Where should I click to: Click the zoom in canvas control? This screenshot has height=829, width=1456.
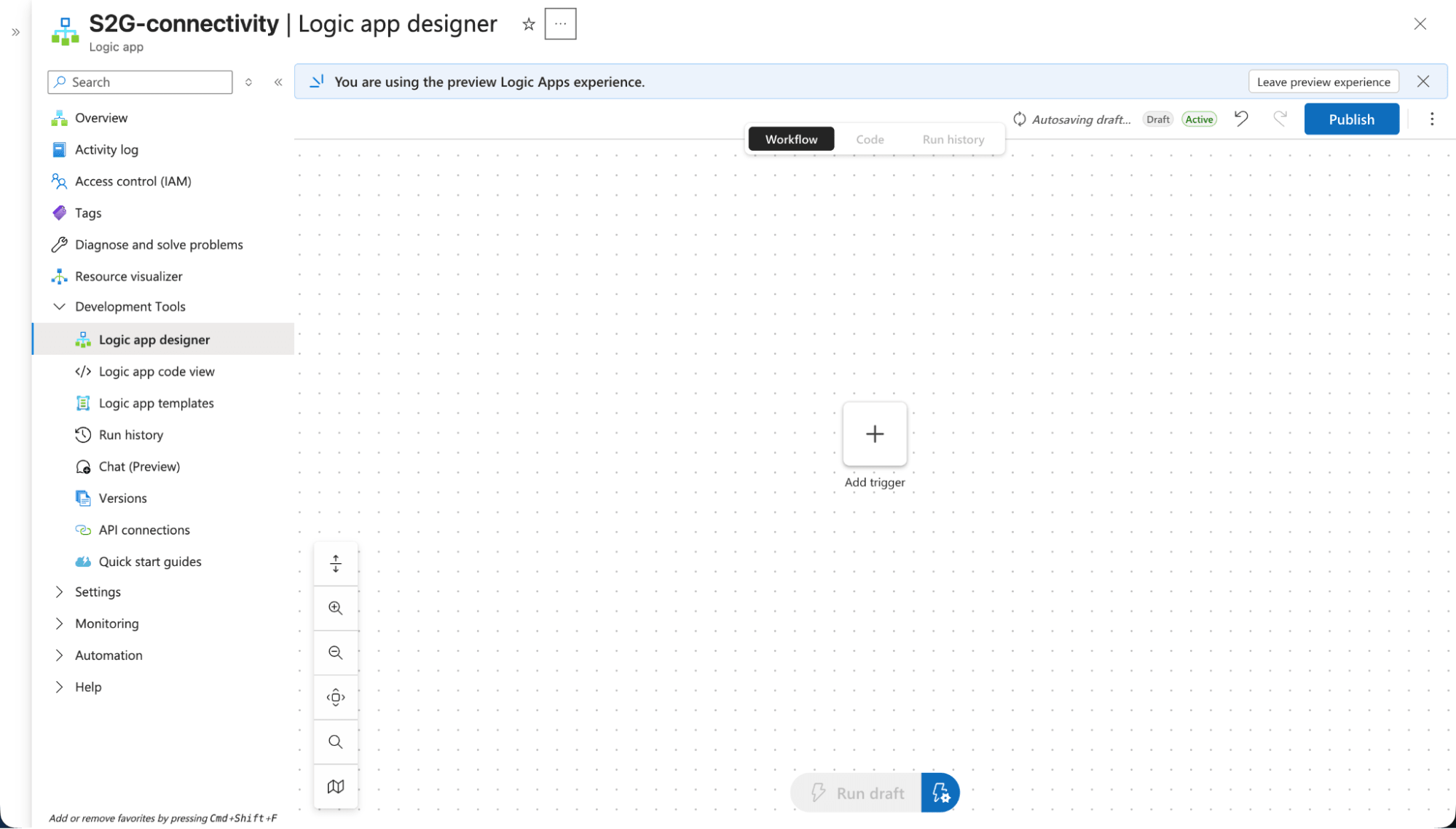coord(336,608)
